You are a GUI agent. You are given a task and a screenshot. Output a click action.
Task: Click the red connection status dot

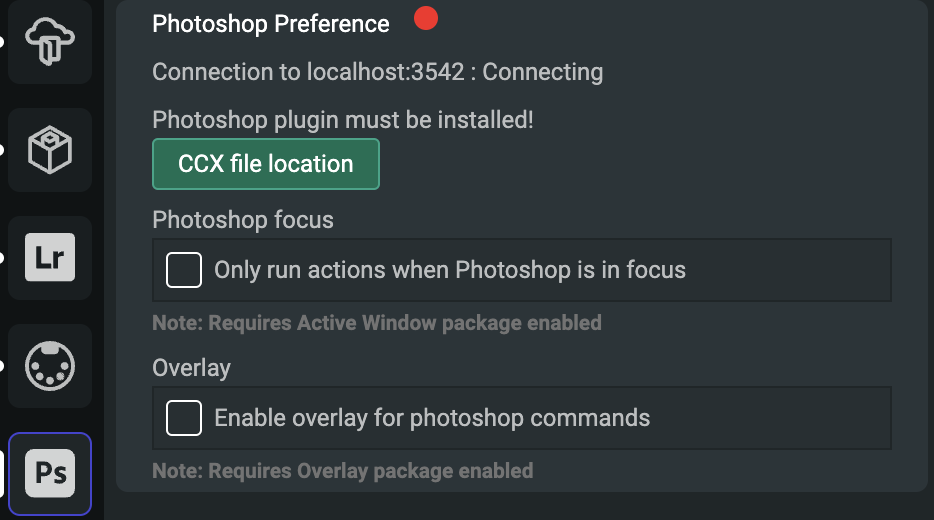[426, 18]
